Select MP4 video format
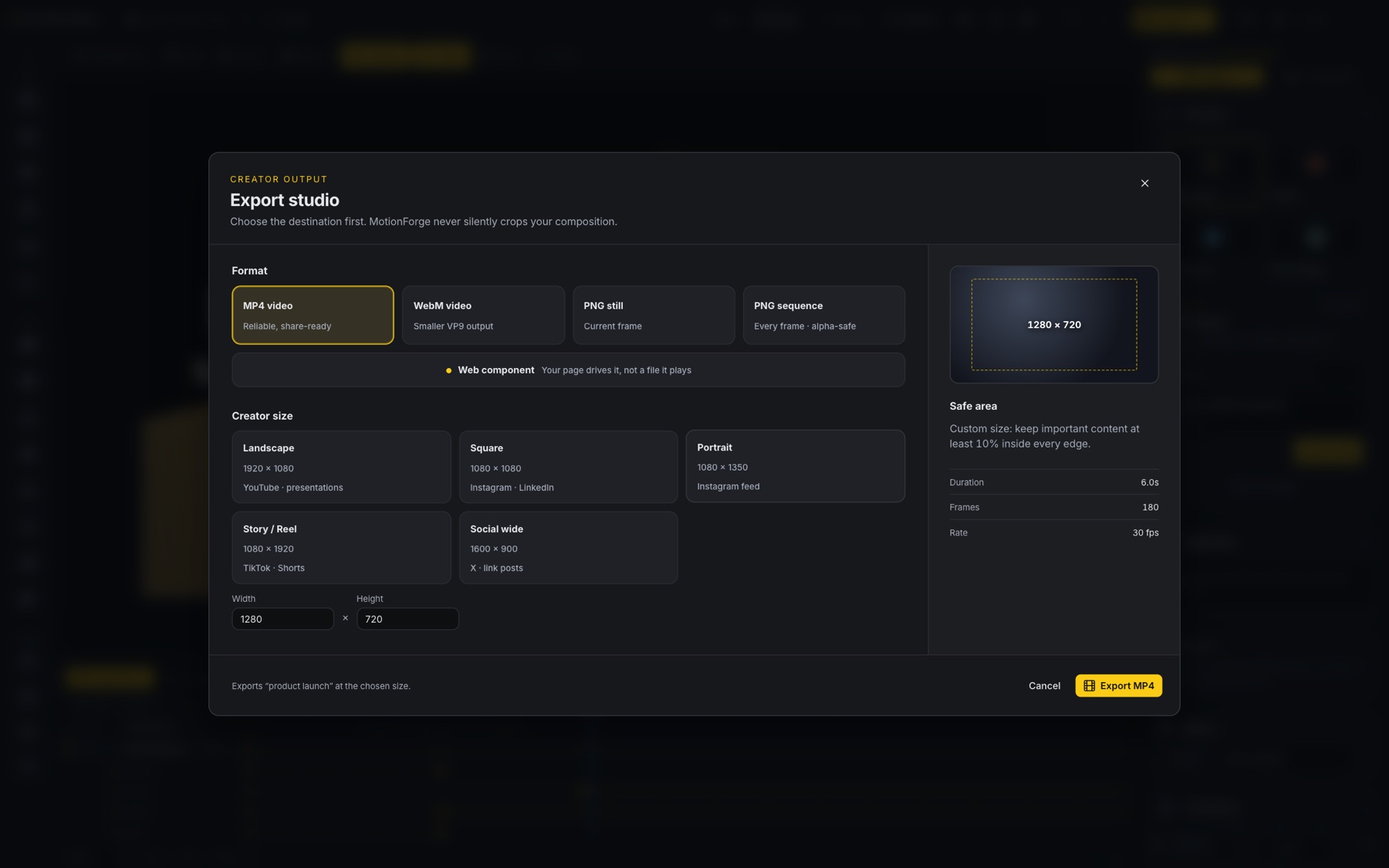 pyautogui.click(x=313, y=315)
